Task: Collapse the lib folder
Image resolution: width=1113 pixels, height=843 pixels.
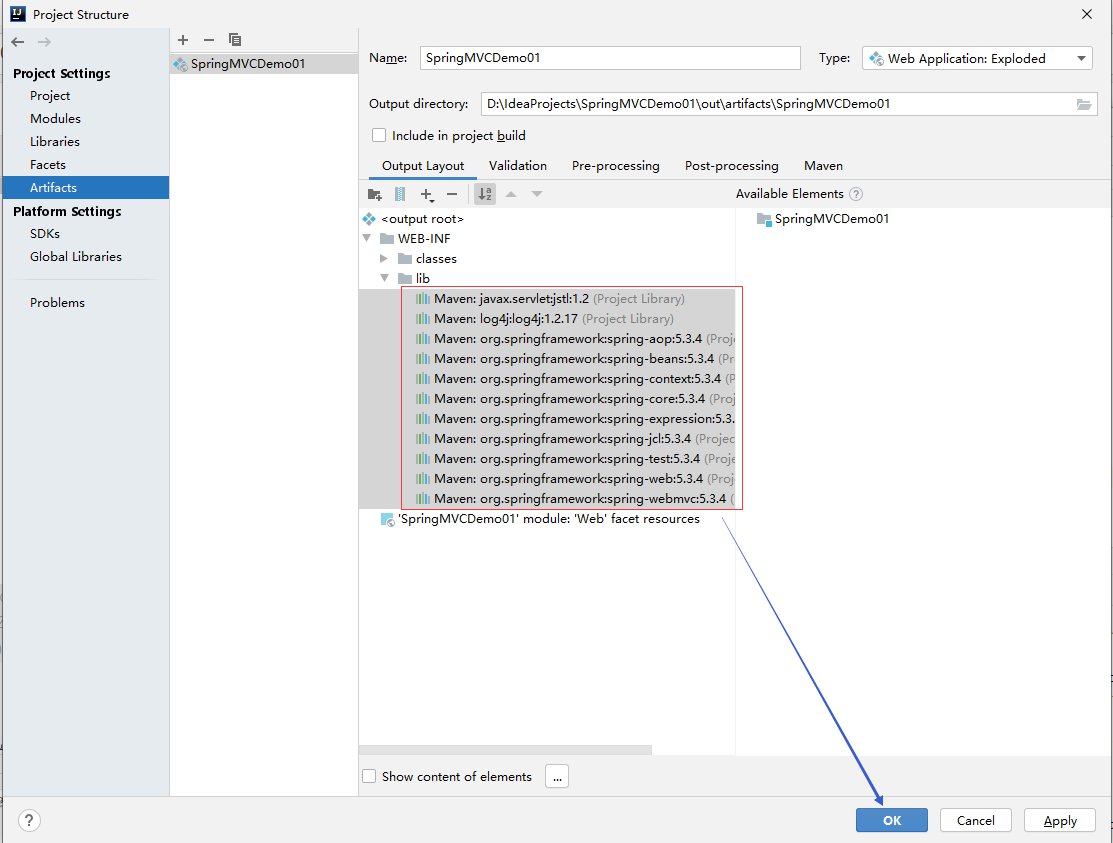Action: tap(384, 278)
